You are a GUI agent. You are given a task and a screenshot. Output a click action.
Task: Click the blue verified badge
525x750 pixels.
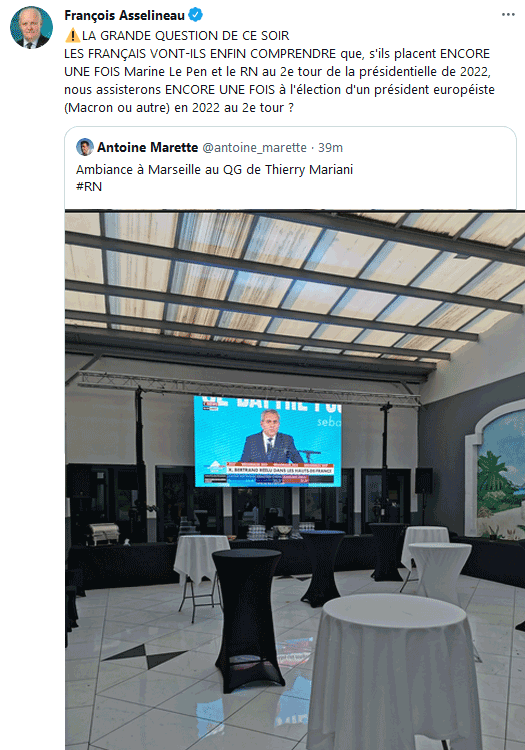tap(196, 15)
